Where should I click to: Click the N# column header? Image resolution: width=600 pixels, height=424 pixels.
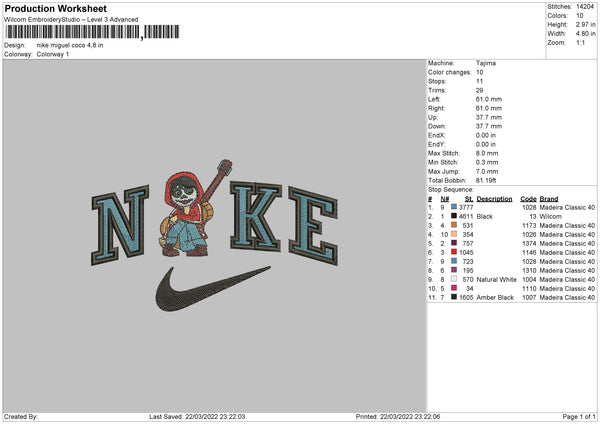coord(445,199)
